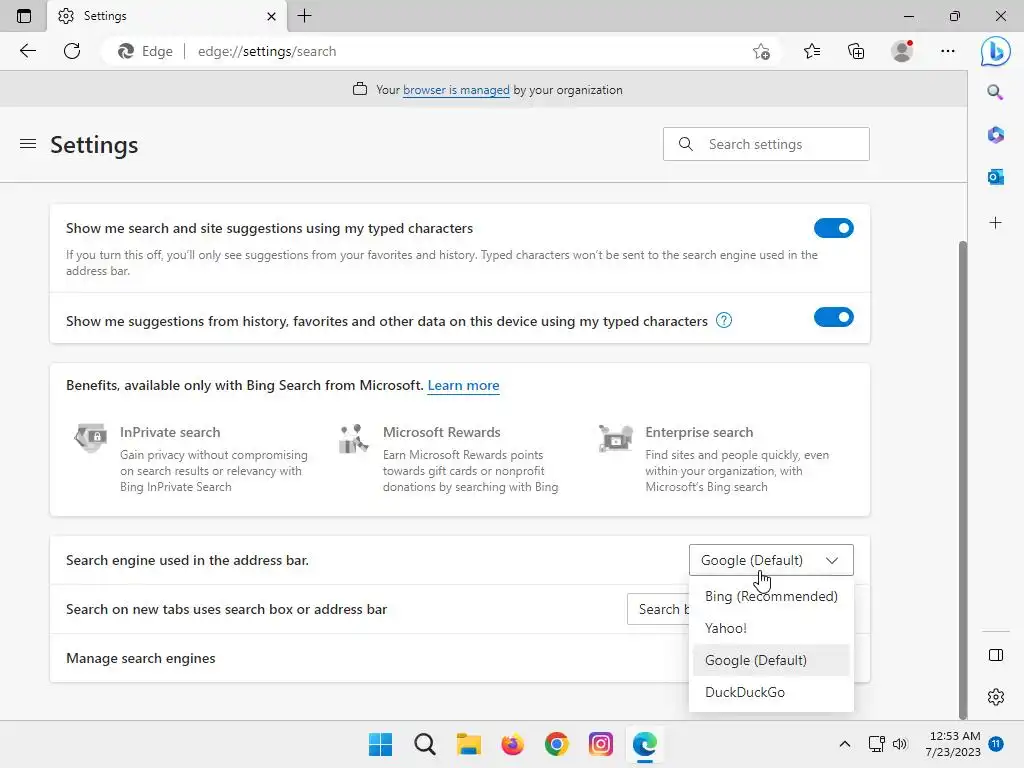Select Bing (Recommended) option
This screenshot has width=1024, height=768.
(771, 596)
